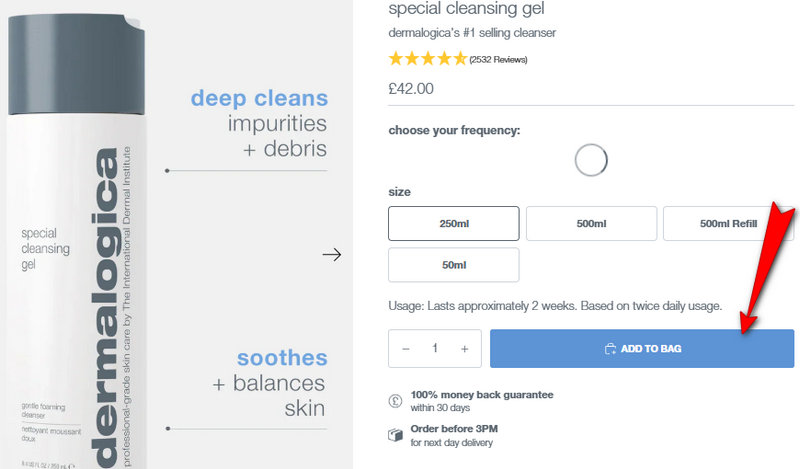The width and height of the screenshot is (800, 469).
Task: Open the 2532 Reviews link
Action: tap(498, 60)
